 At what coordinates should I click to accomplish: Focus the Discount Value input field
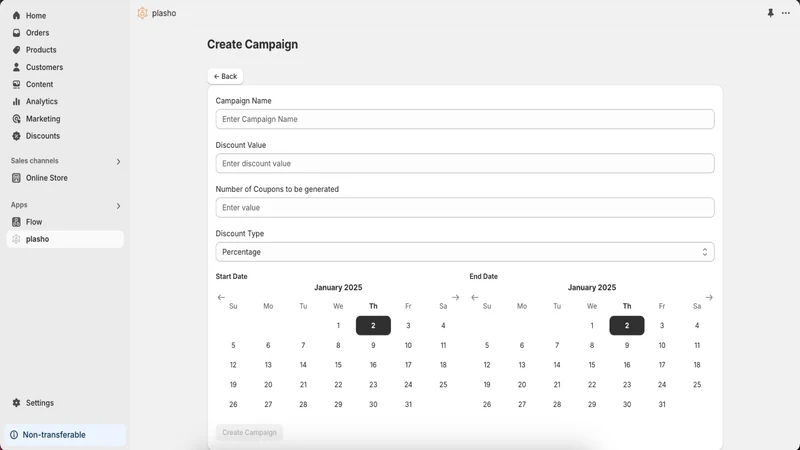pos(465,163)
